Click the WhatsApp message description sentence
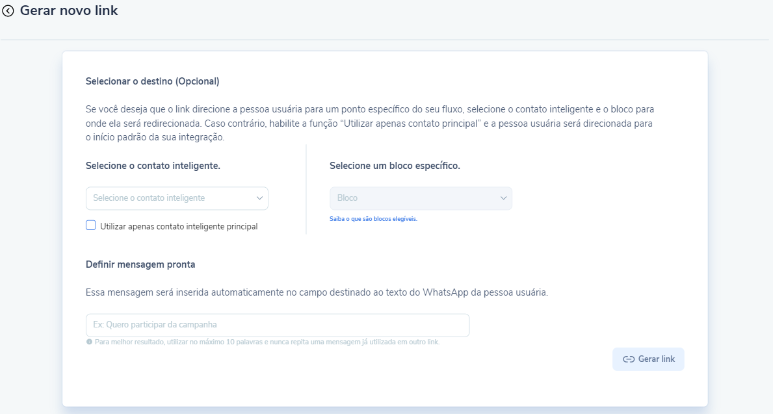The height and width of the screenshot is (416, 773). [317, 293]
